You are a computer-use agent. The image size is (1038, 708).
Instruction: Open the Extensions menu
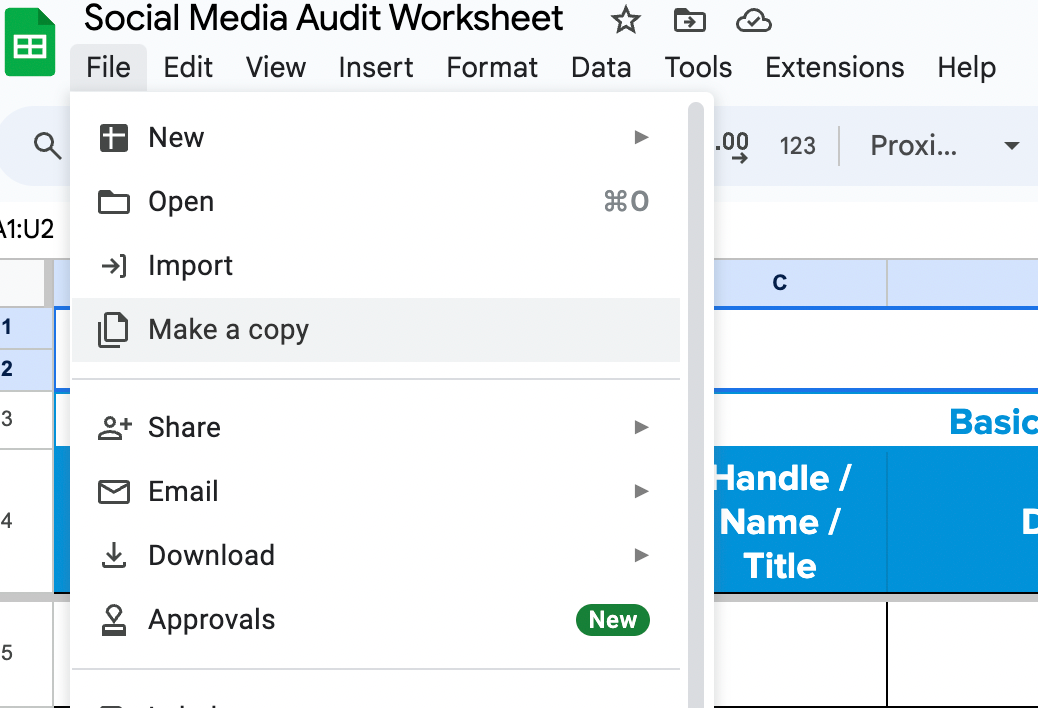pos(834,67)
